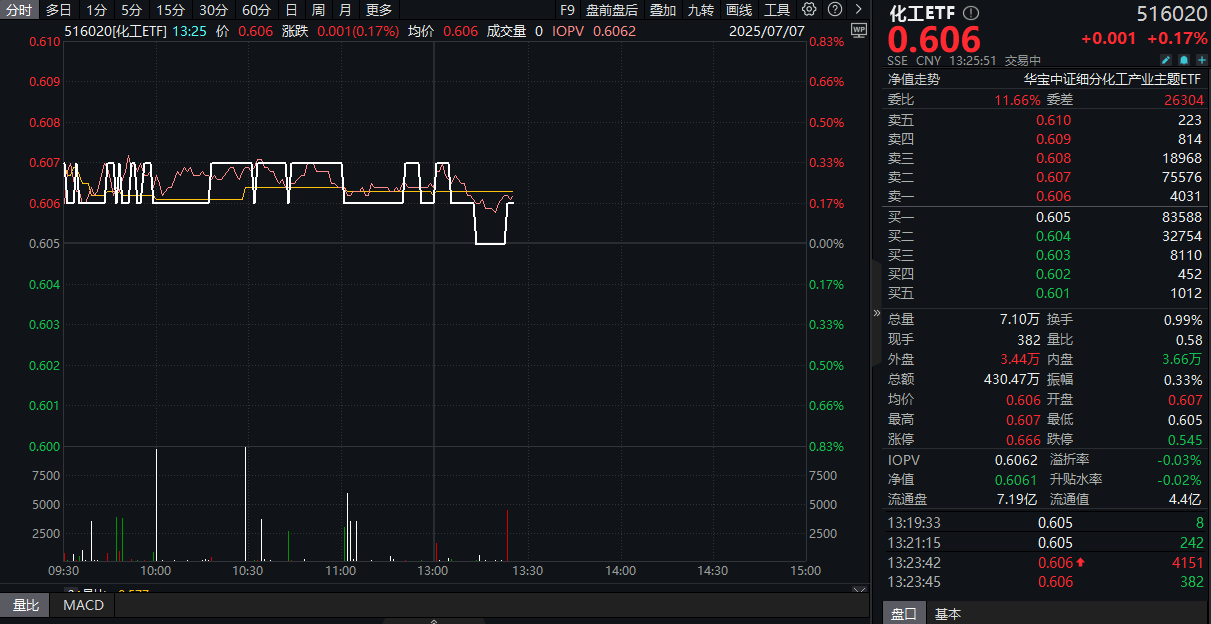1211x624 pixels.
Task: Open the 工具 tools menu
Action: [x=777, y=10]
